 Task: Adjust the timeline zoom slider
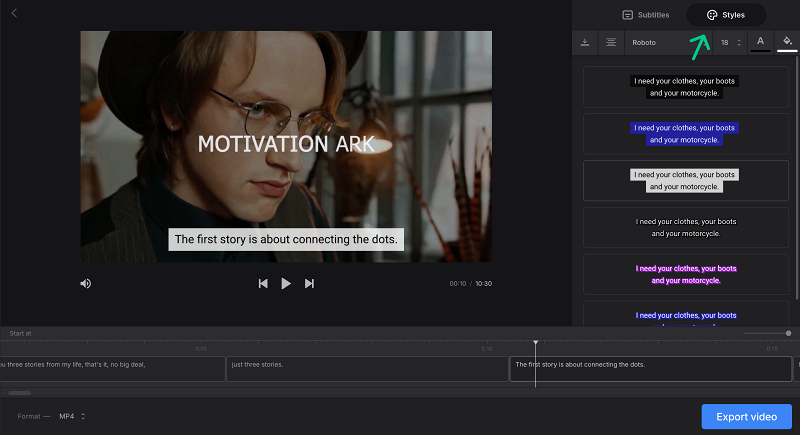767,333
